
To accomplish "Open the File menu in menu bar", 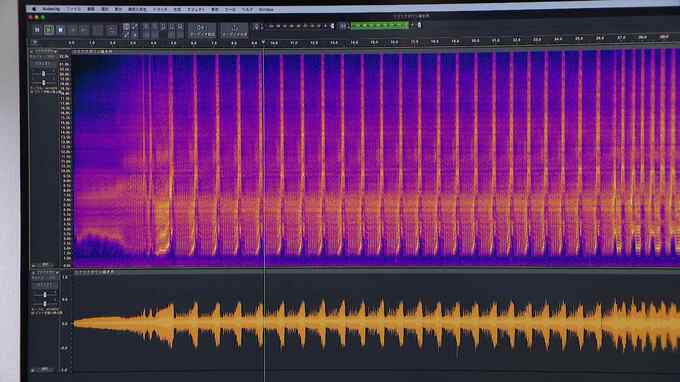I will (x=73, y=9).
